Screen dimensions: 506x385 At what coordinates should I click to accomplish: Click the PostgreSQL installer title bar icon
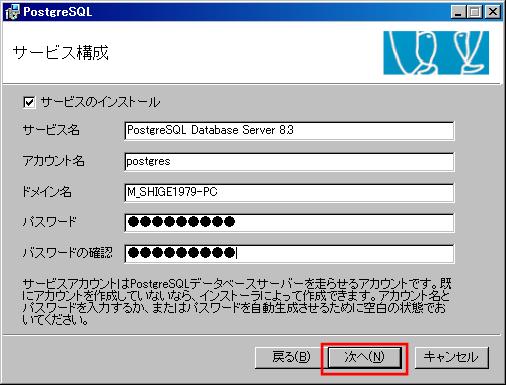12,12
